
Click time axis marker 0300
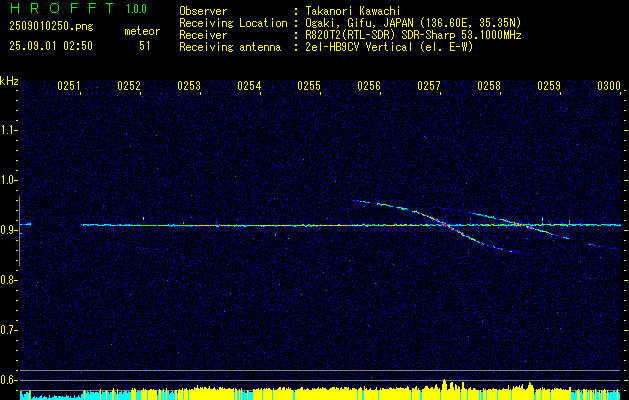[609, 86]
